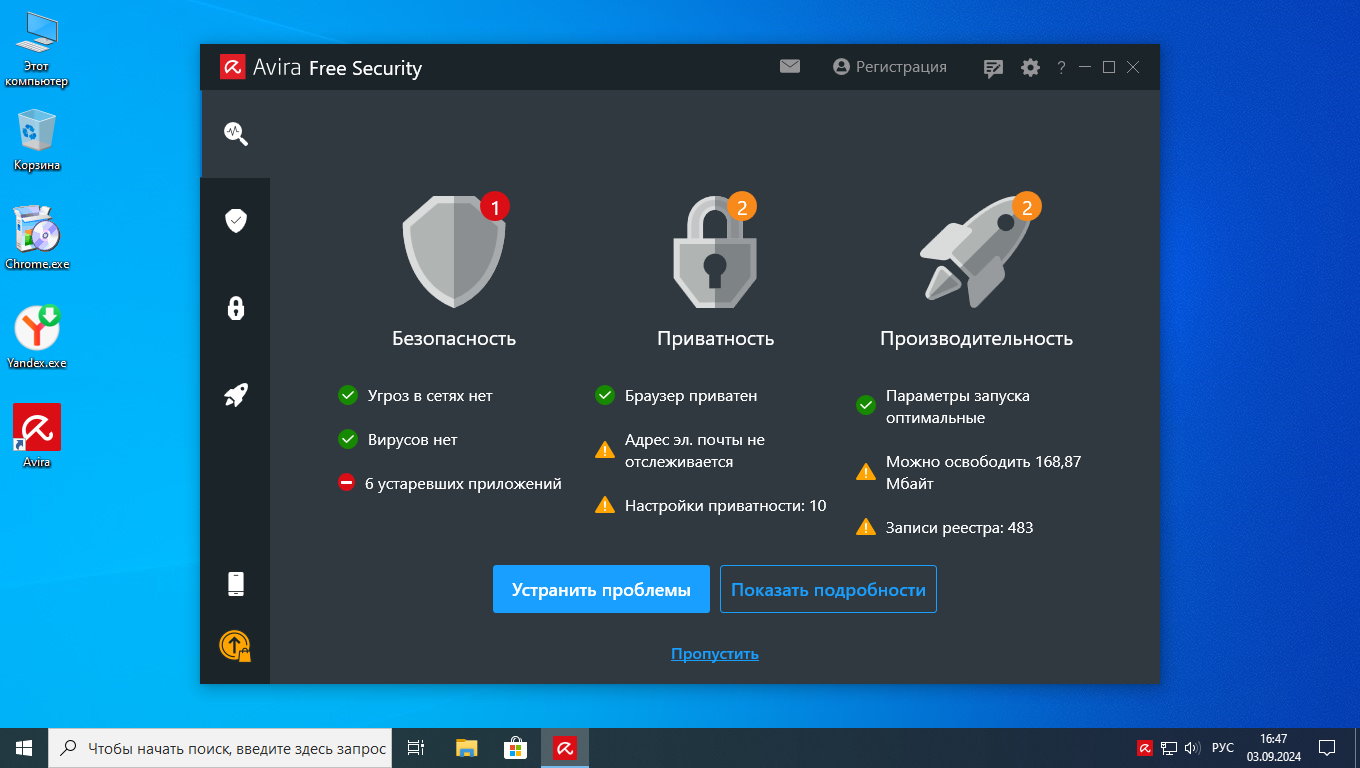Screen dimensions: 1360x768
Task: Click the upgrade arrow sidebar icon
Action: (235, 646)
